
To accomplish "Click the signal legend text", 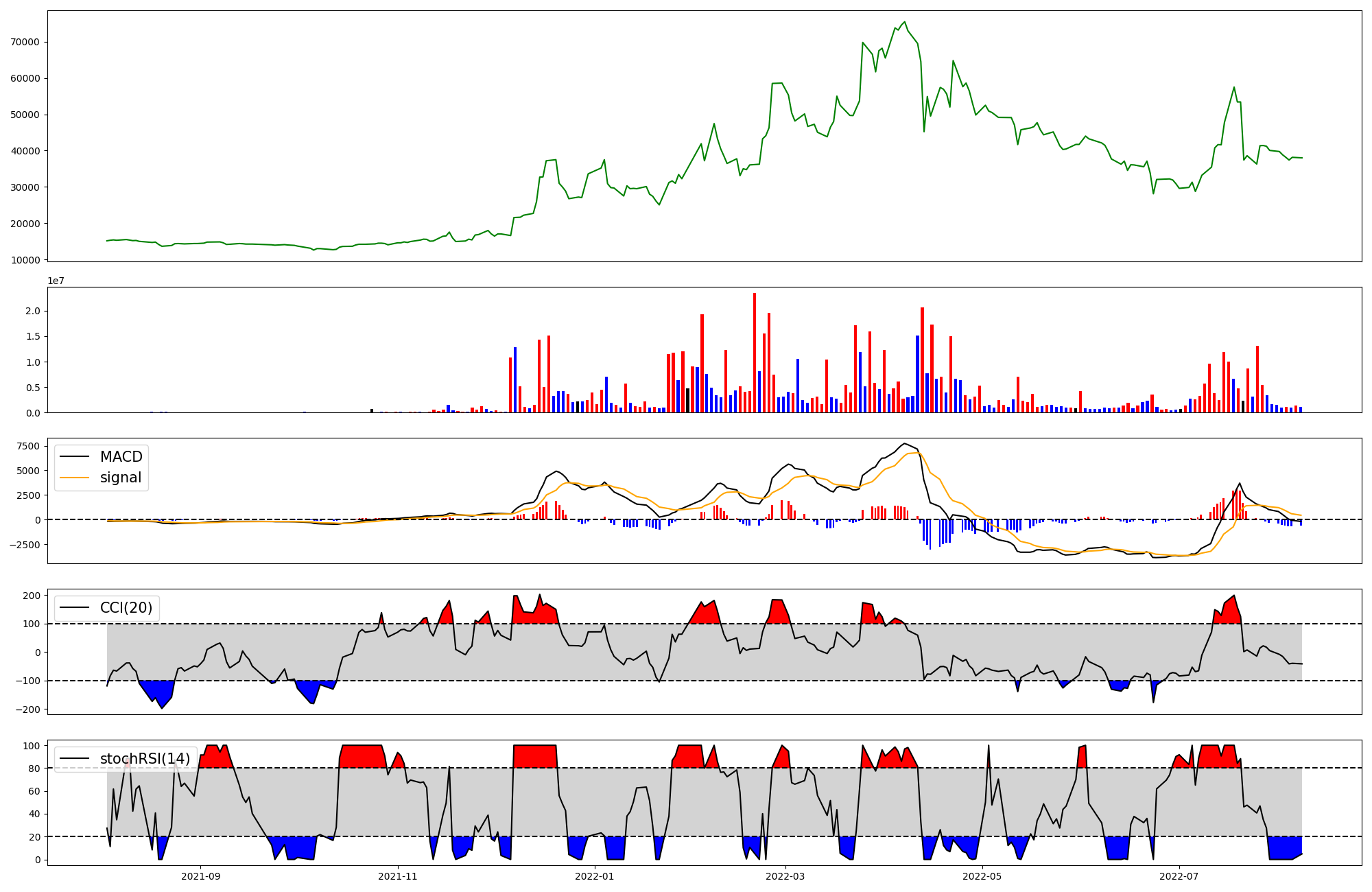I will pos(121,478).
